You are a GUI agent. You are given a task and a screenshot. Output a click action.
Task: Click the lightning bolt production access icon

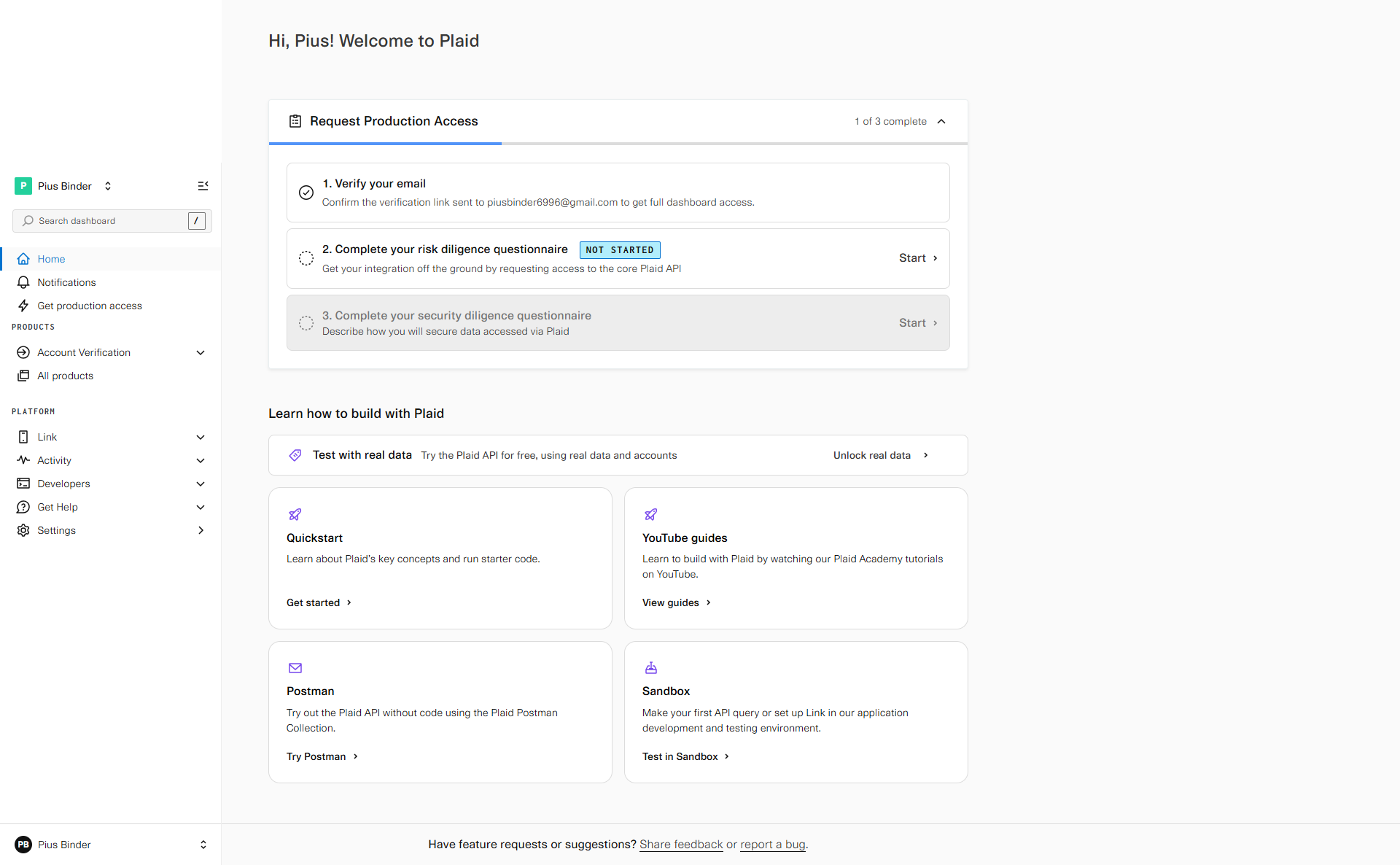tap(23, 306)
